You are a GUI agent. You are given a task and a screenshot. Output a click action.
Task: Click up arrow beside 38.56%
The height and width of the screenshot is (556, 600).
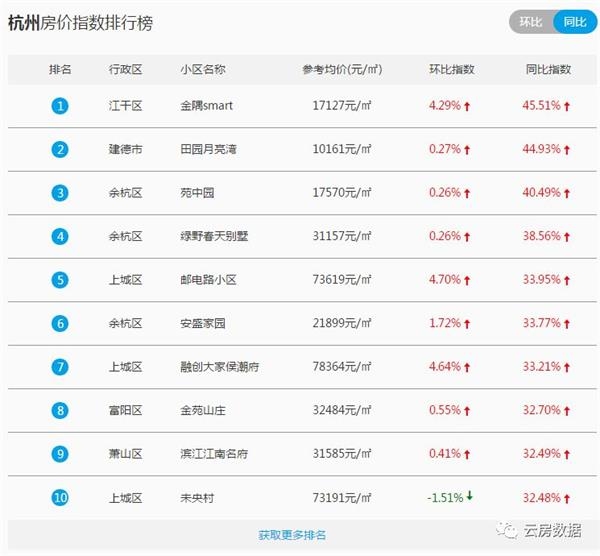pyautogui.click(x=567, y=237)
